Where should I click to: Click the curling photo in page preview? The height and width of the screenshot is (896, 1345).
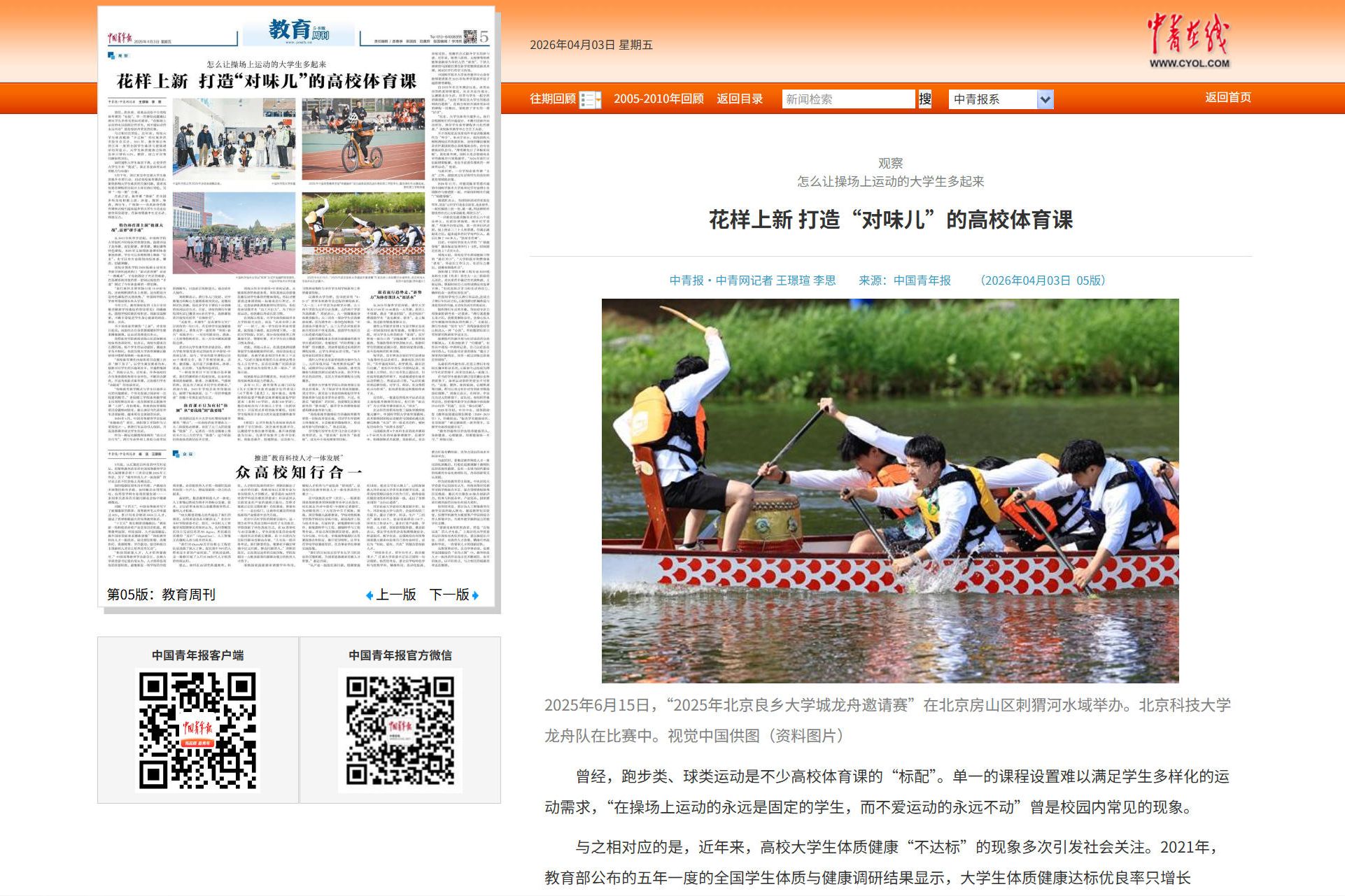point(234,139)
